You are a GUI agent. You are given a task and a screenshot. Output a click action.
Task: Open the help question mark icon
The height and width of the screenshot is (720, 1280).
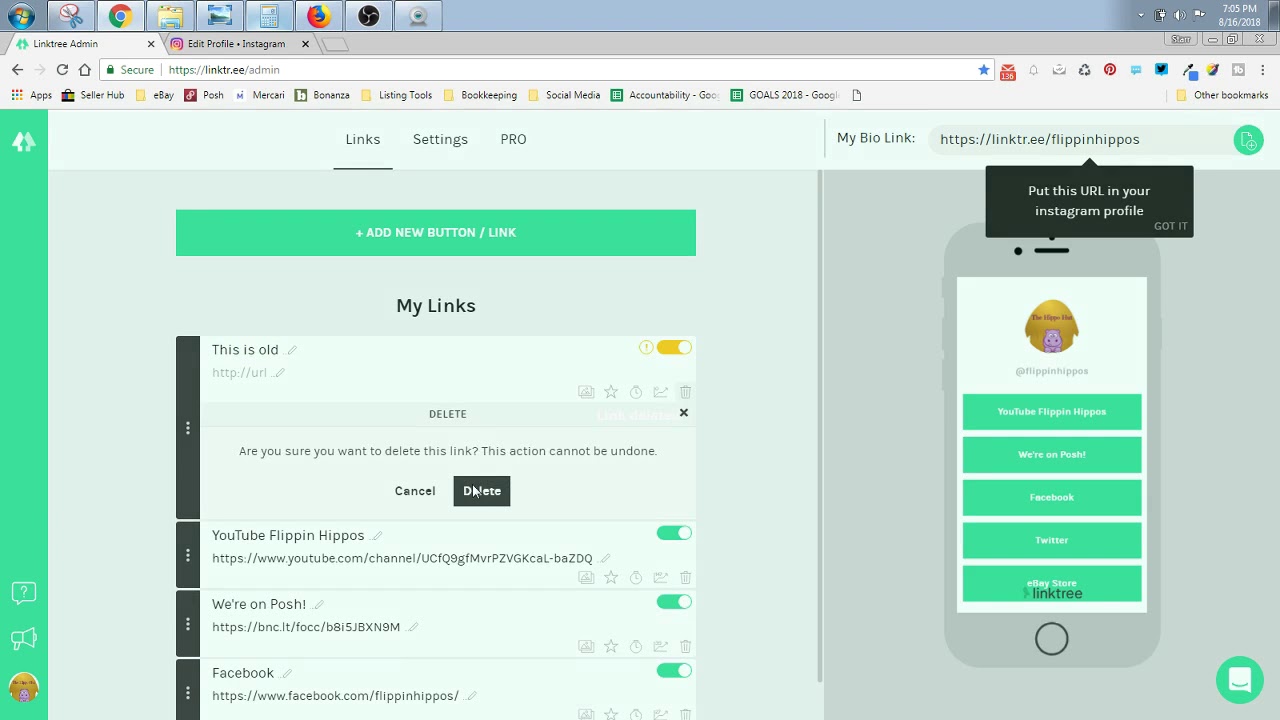pos(24,593)
